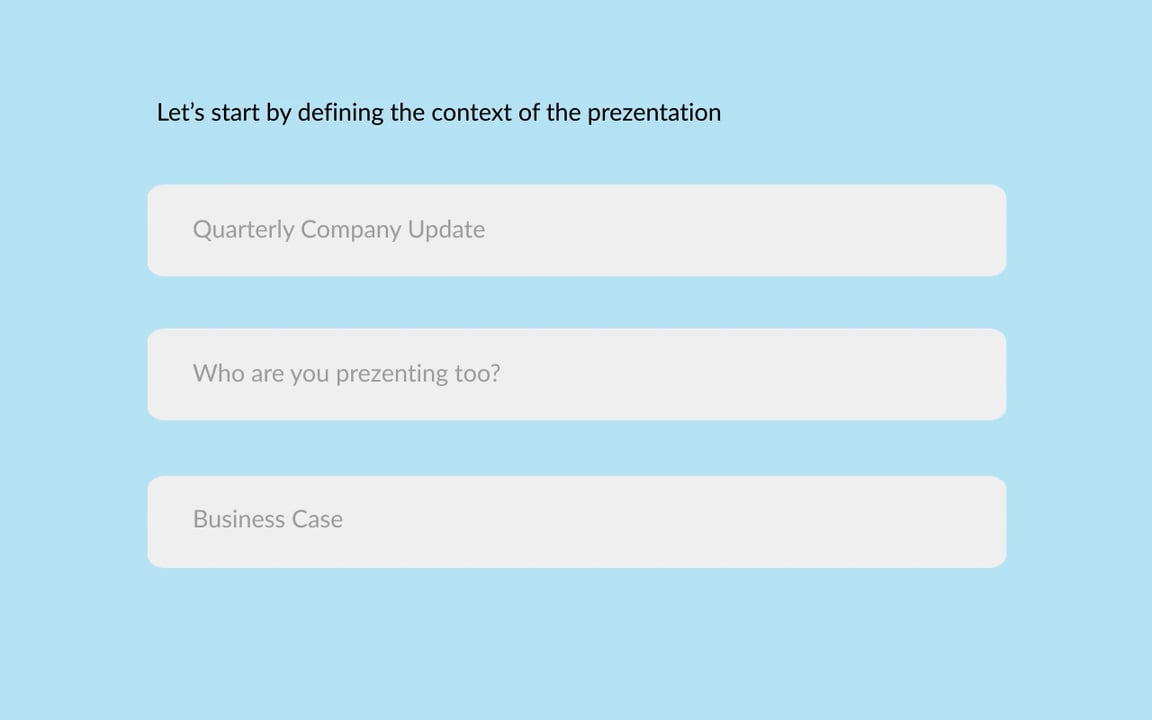This screenshot has height=720, width=1152.
Task: Focus the 'Who are you prezenting too?' field
Action: [x=577, y=375]
